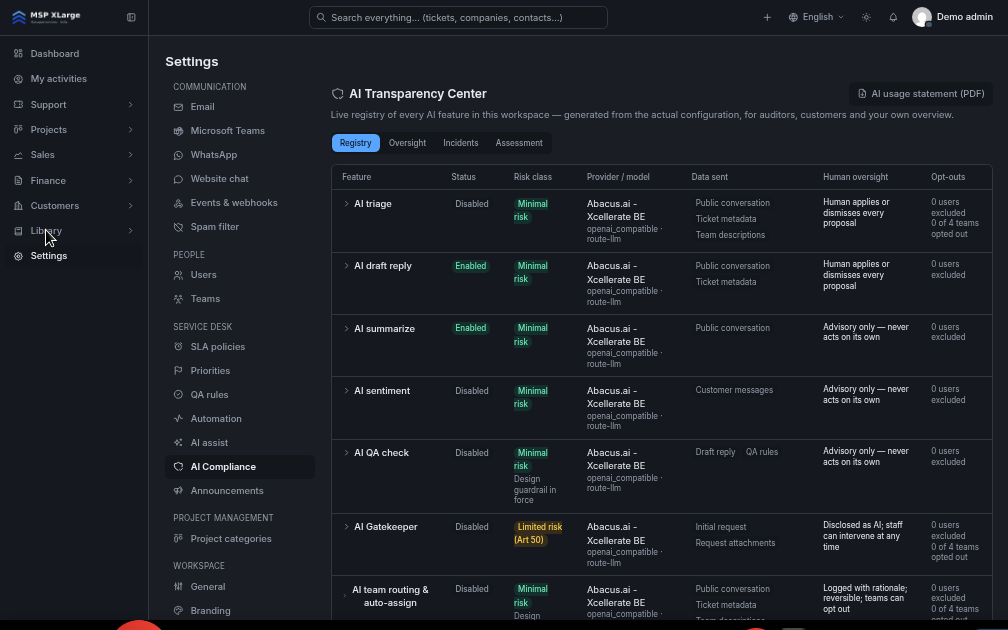Expand the Library menu chevron
1008x630 pixels.
[130, 231]
